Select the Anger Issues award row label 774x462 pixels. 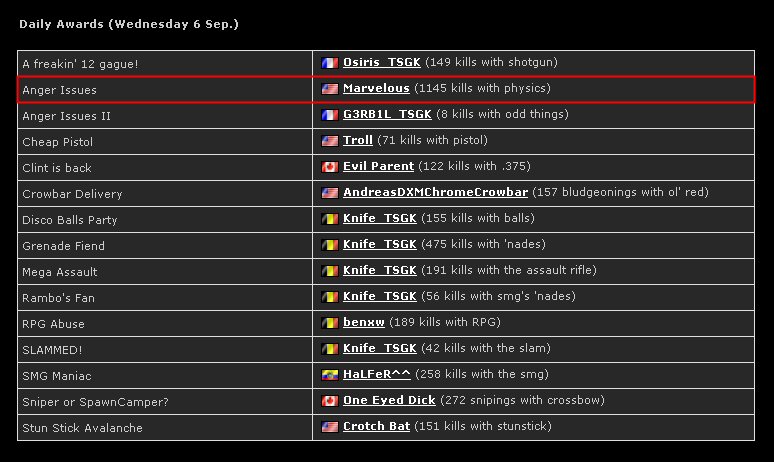(60, 90)
